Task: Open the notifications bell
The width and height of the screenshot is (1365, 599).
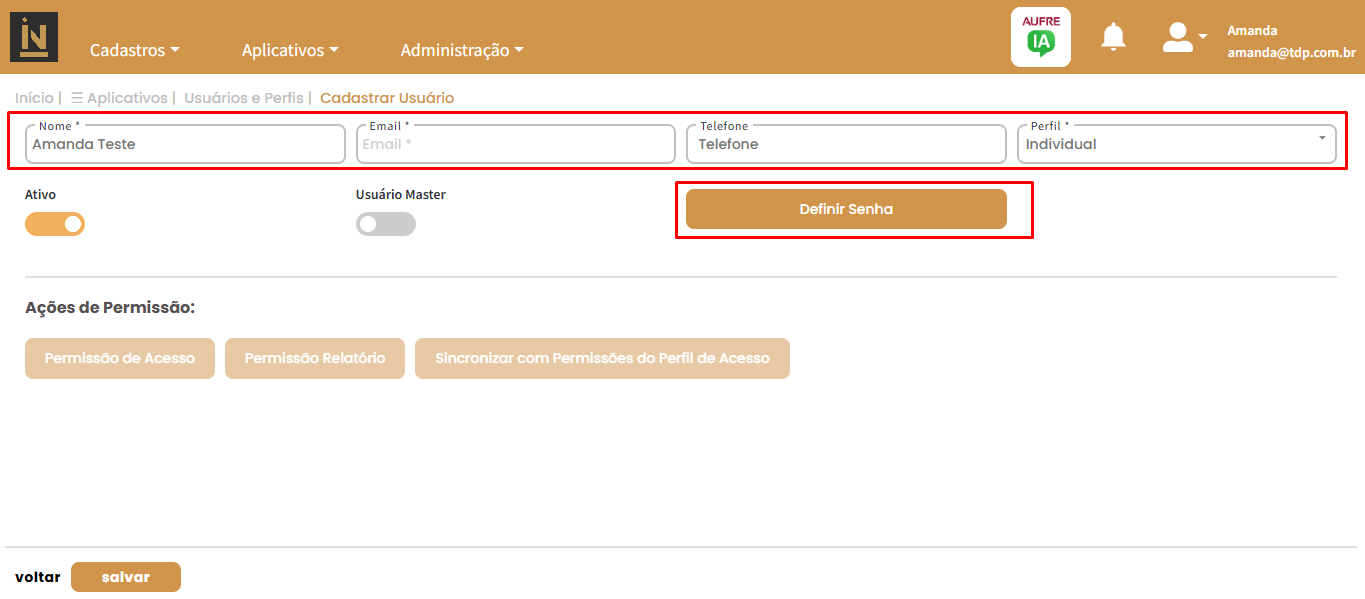Action: point(1113,38)
